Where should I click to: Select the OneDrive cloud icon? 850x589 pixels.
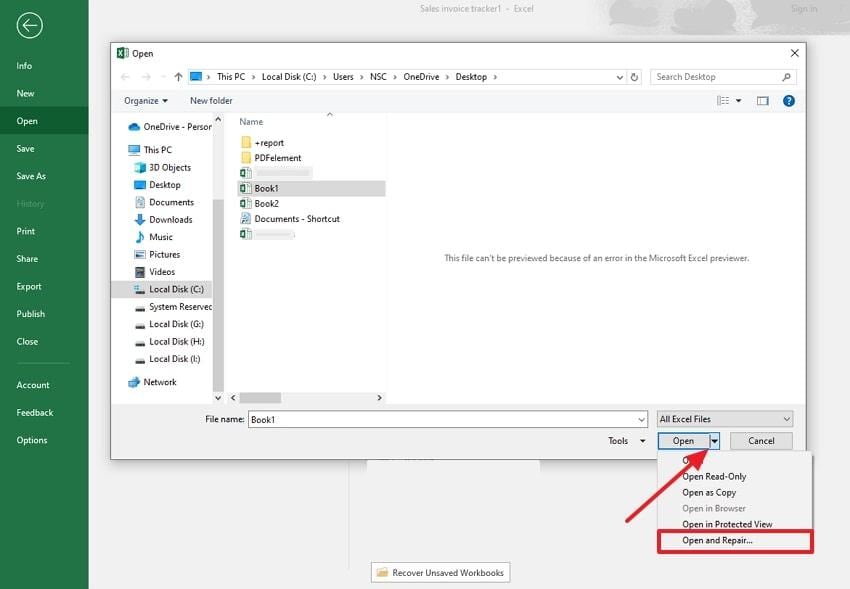pos(134,127)
